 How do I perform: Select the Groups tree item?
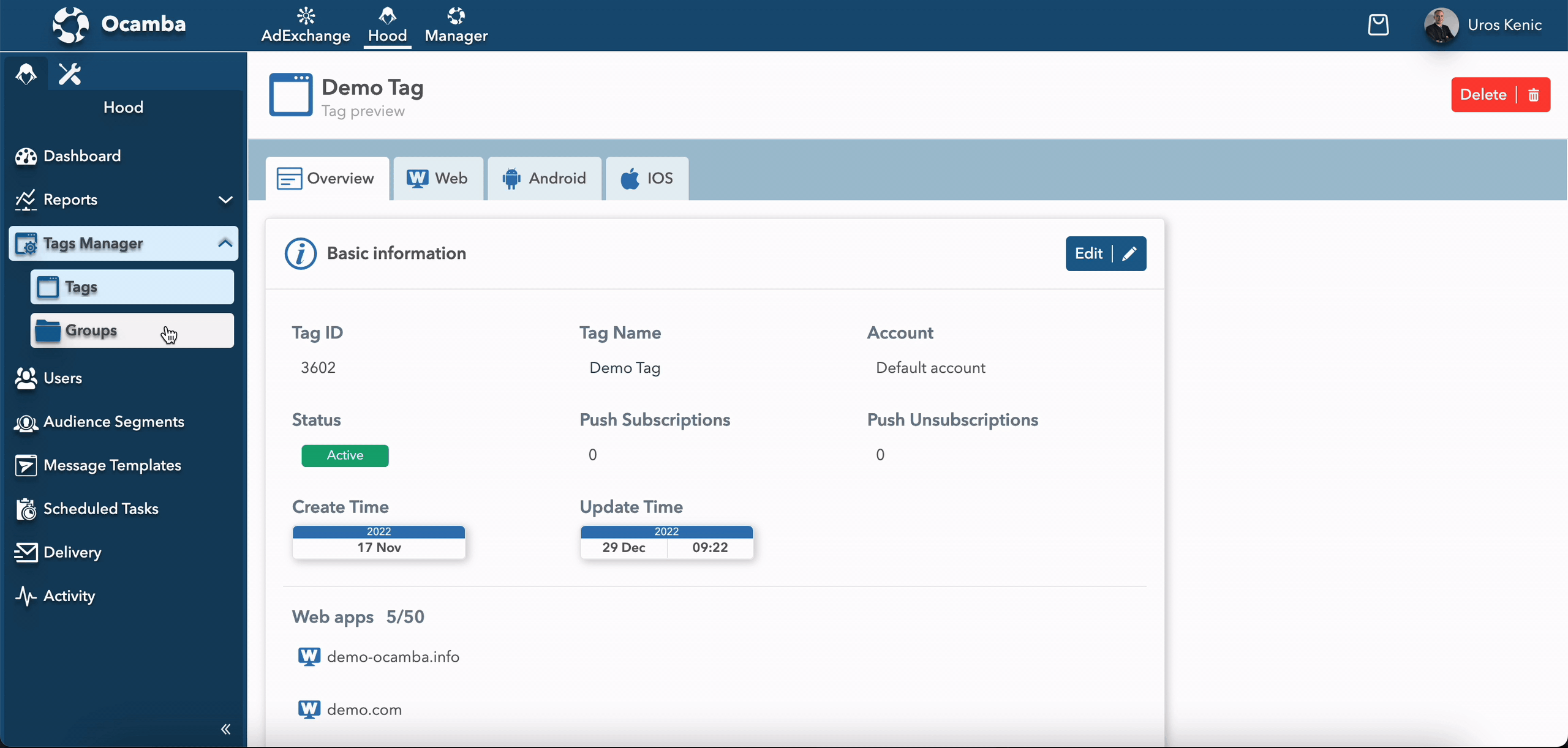[x=131, y=330]
